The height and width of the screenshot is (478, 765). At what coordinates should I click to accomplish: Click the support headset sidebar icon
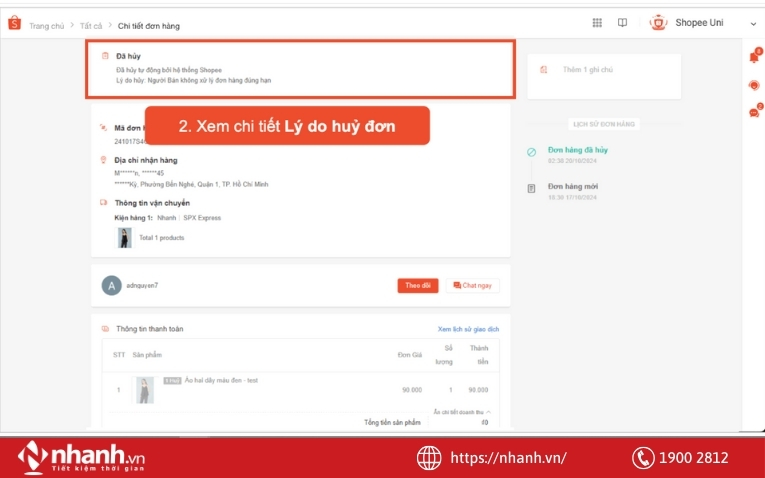tap(753, 85)
